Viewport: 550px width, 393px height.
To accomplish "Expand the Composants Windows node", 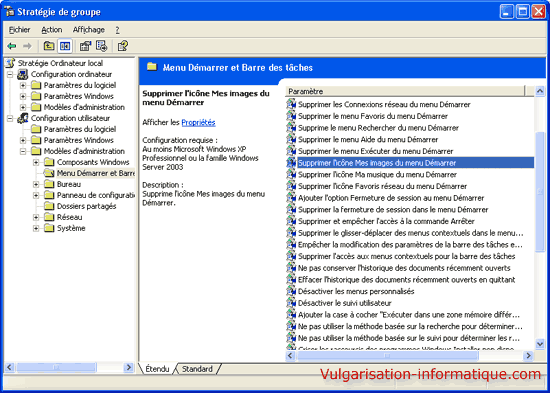I will pos(36,162).
